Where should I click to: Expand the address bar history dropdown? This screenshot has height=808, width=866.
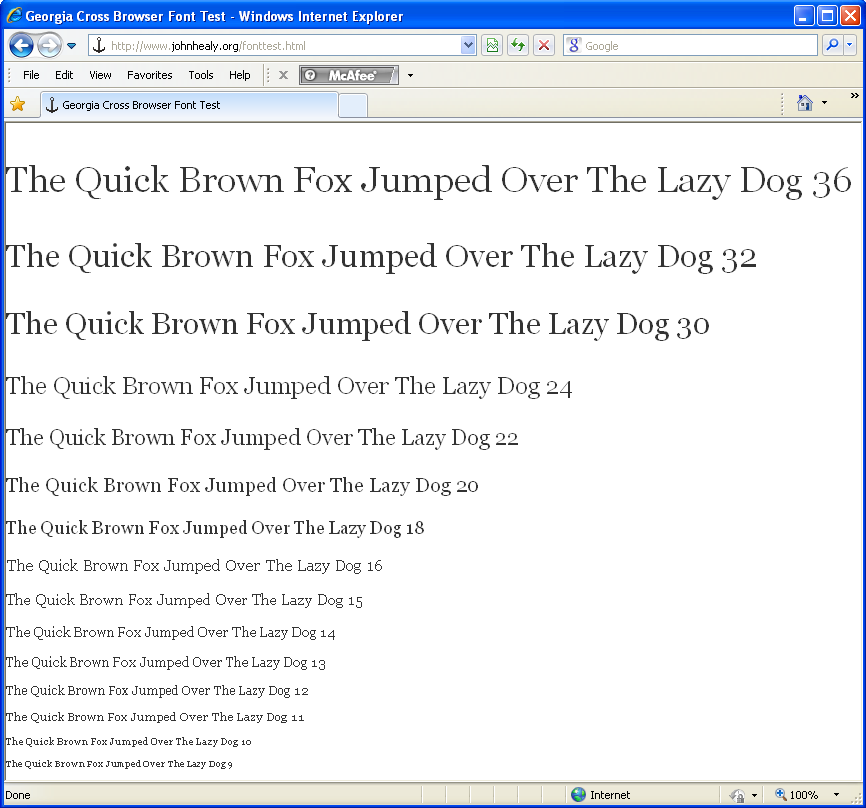[x=468, y=45]
